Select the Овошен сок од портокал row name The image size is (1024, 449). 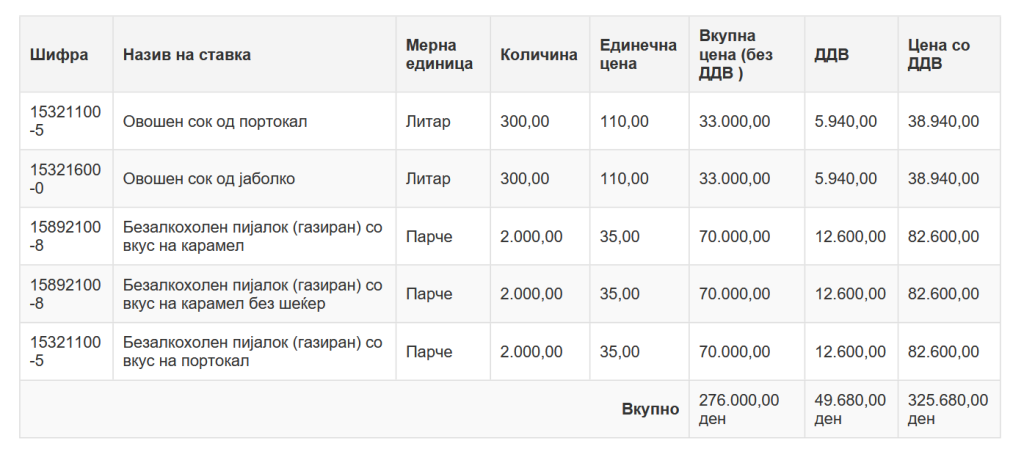(x=215, y=122)
